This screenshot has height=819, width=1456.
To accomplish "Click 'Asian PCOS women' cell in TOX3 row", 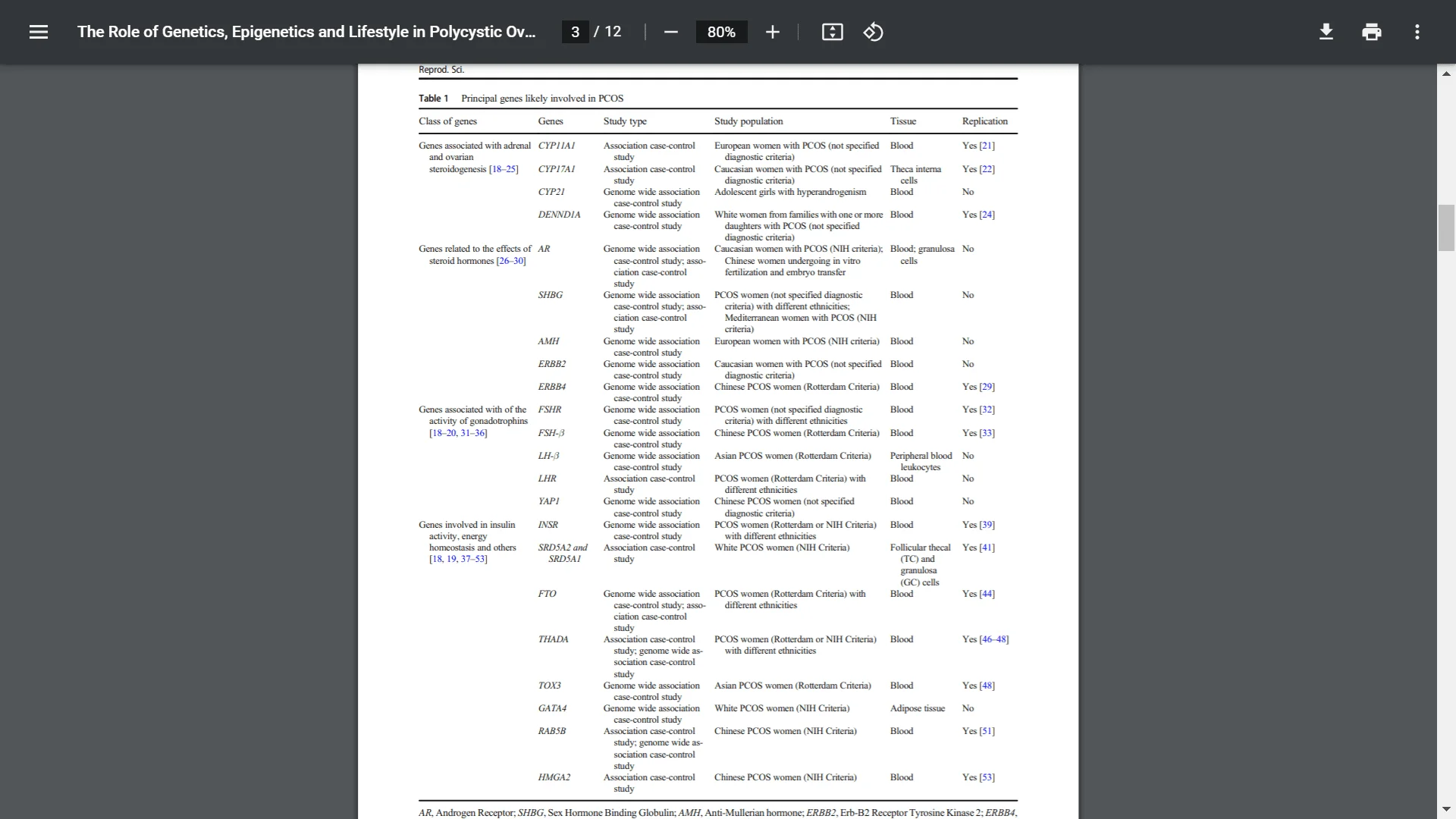I will point(792,686).
